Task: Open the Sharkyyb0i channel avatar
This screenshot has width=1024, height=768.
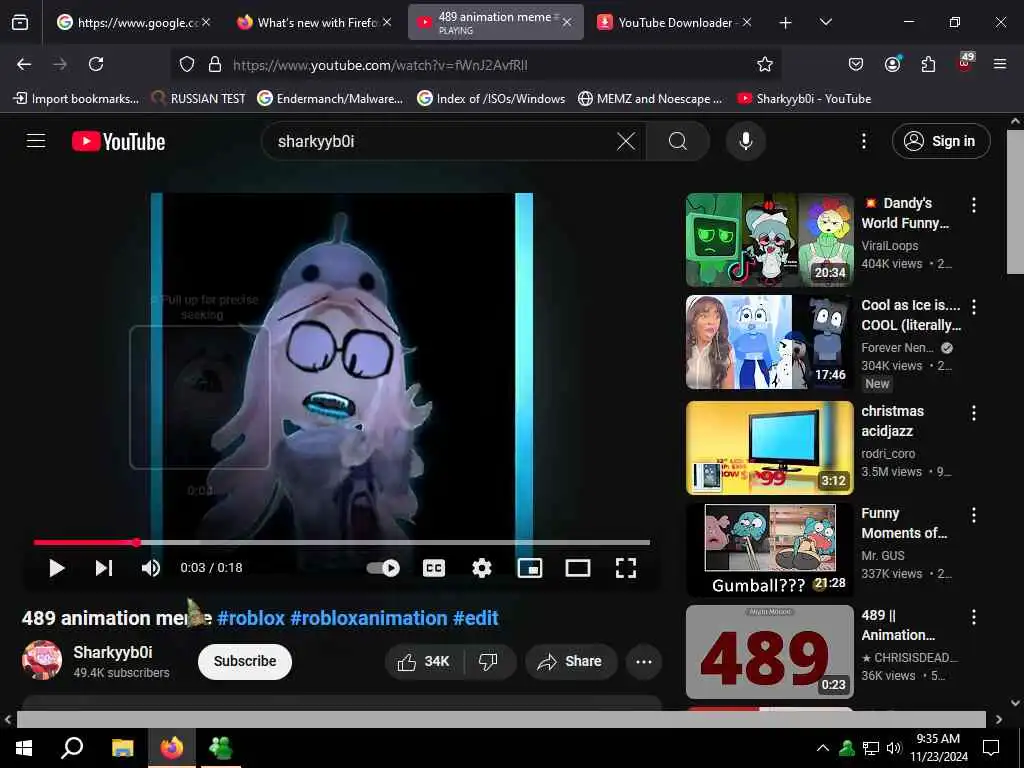Action: pos(42,660)
